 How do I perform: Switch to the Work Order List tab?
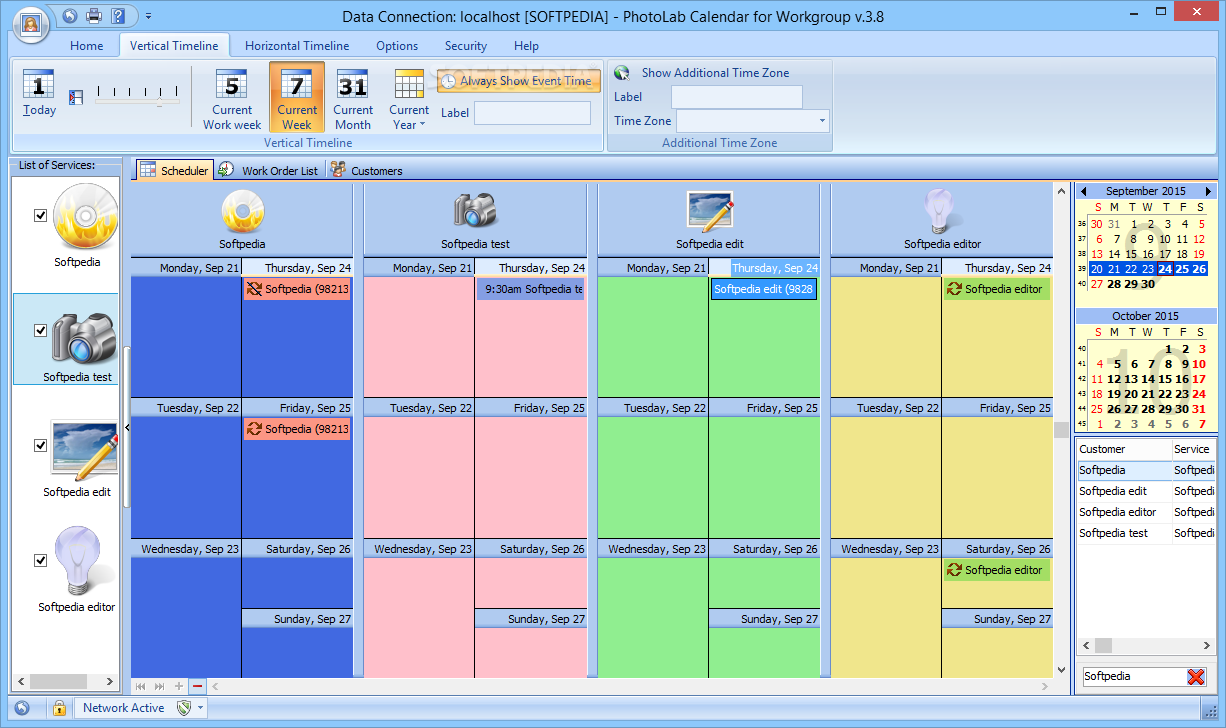click(x=270, y=170)
